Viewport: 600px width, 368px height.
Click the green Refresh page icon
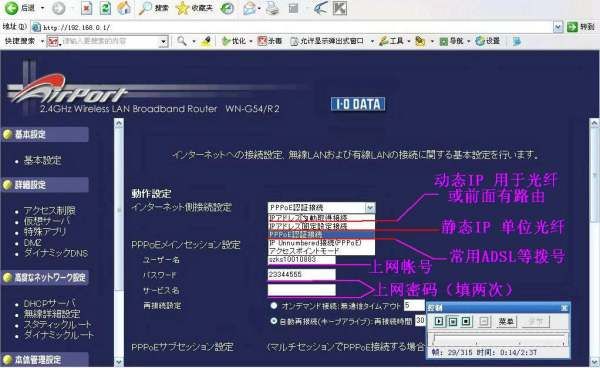(x=105, y=8)
